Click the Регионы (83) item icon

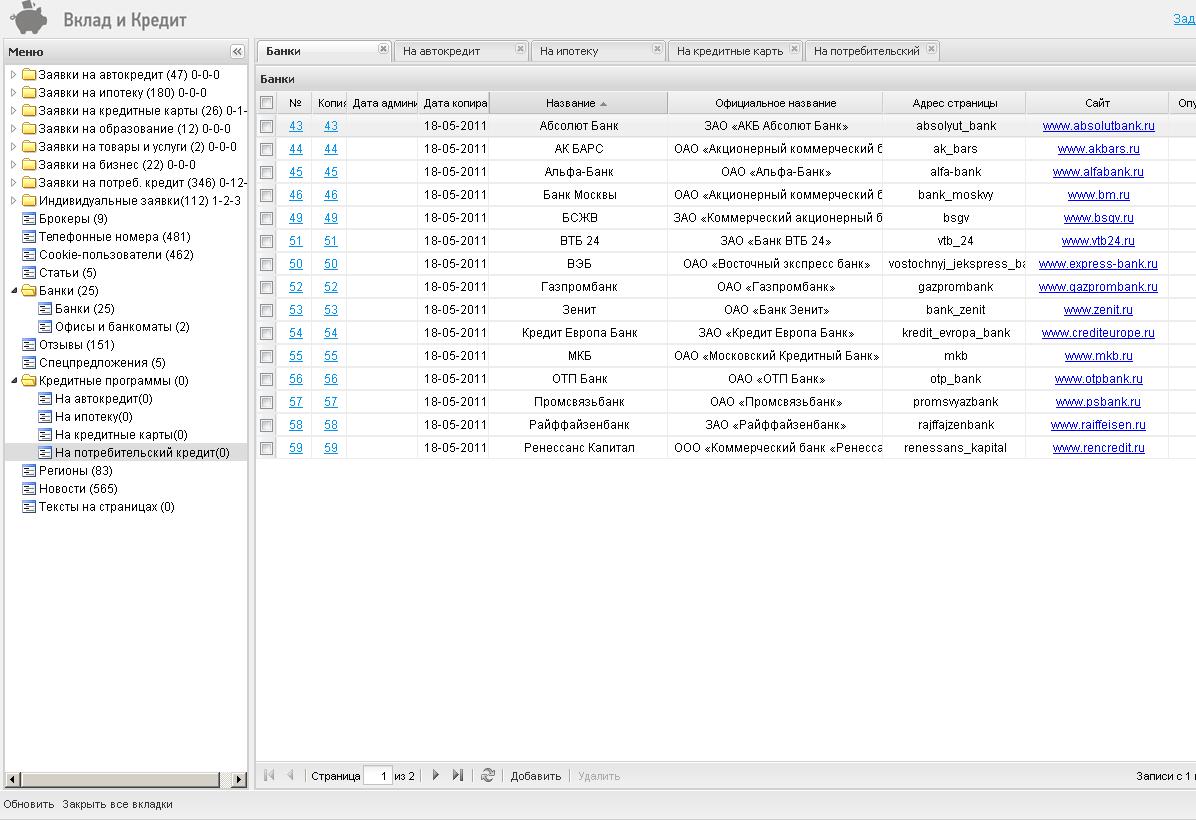point(29,471)
